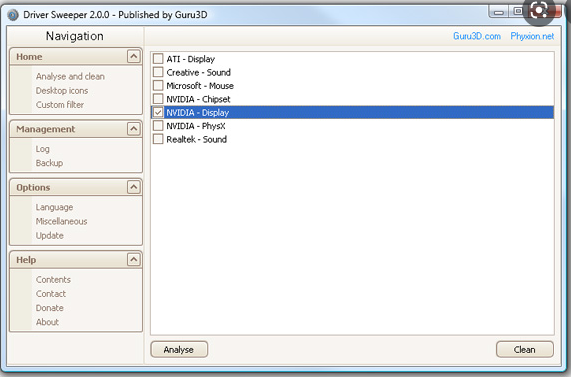Open the Contact page
This screenshot has height=377, width=571.
click(x=51, y=294)
